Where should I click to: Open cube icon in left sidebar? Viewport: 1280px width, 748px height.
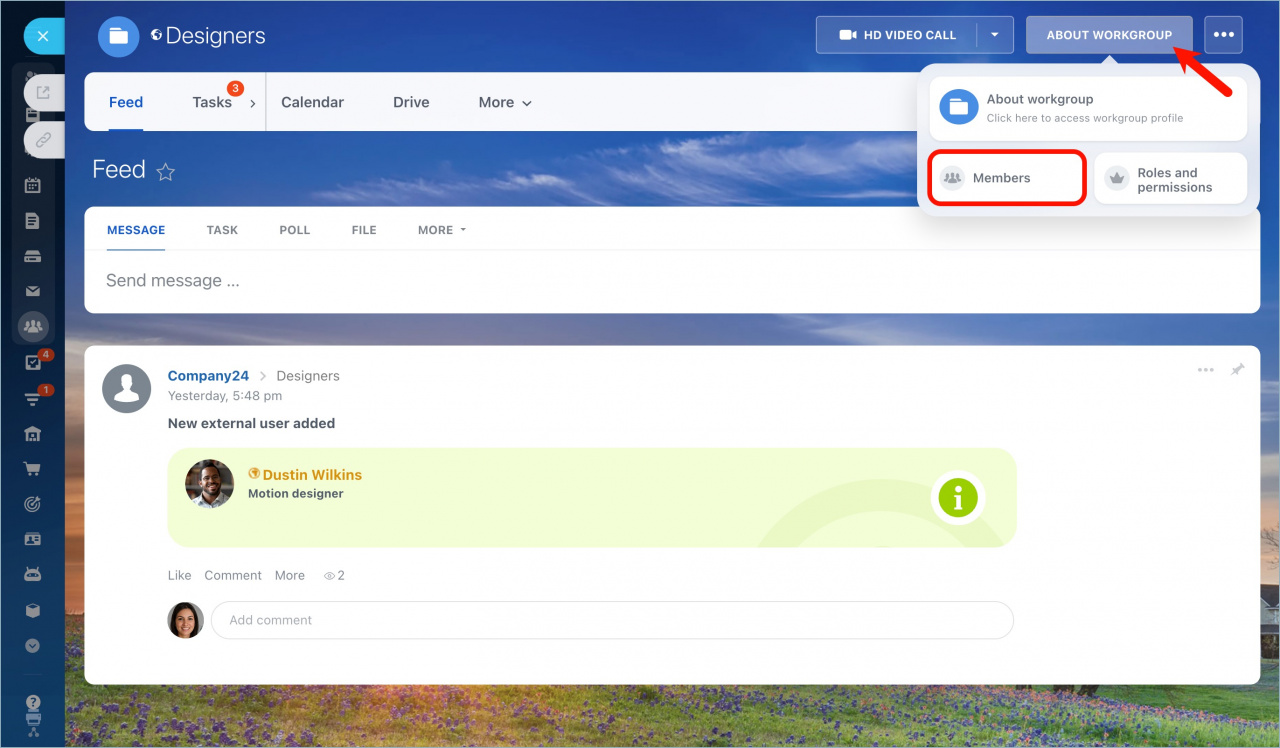coord(32,610)
